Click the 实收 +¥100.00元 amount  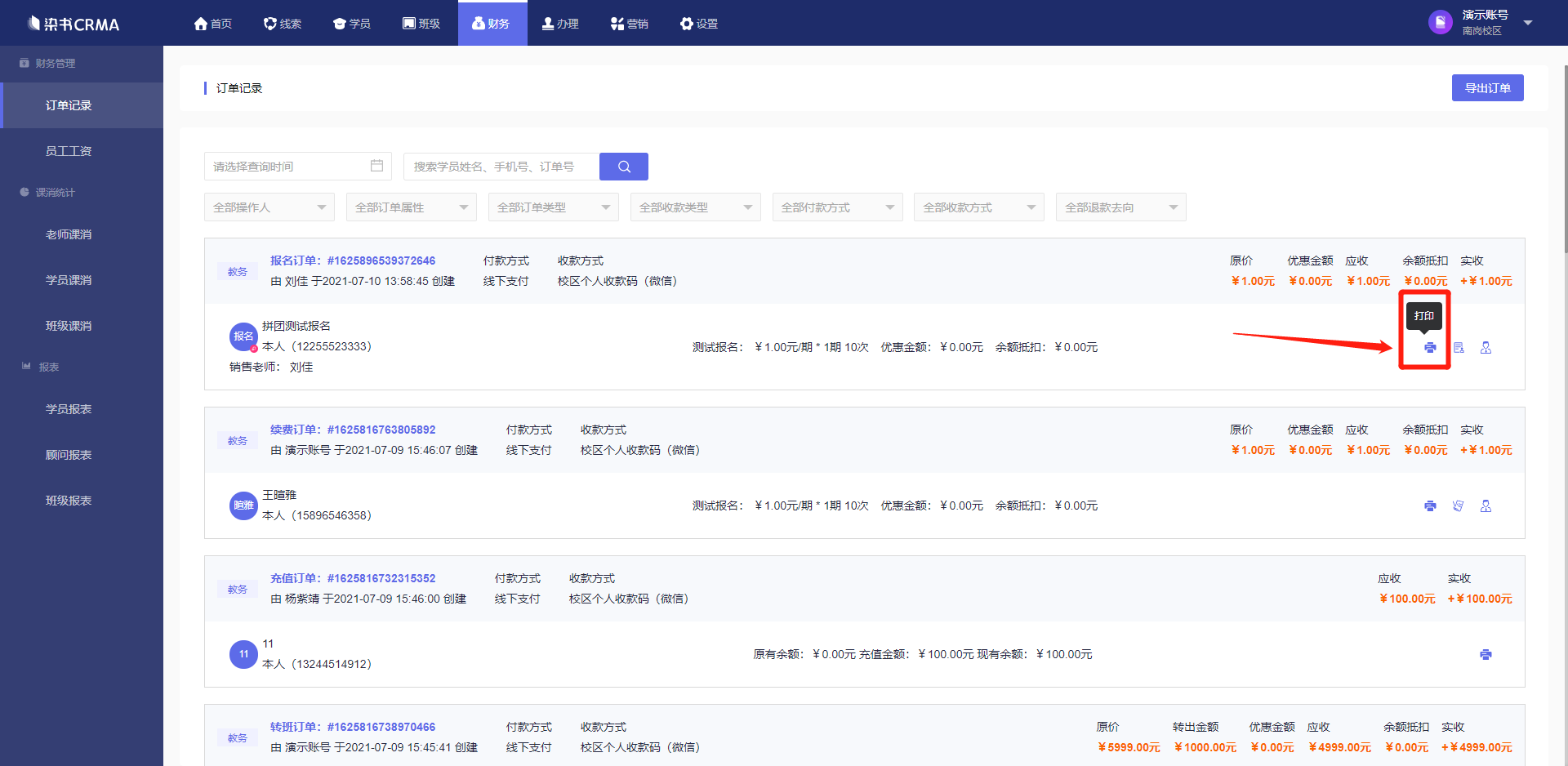[1480, 599]
